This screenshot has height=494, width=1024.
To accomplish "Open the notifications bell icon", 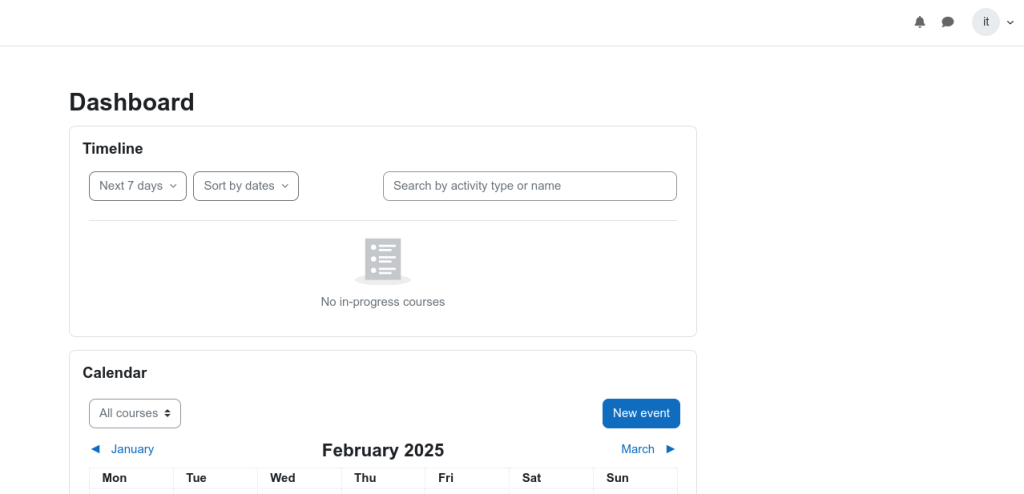I will [x=920, y=22].
